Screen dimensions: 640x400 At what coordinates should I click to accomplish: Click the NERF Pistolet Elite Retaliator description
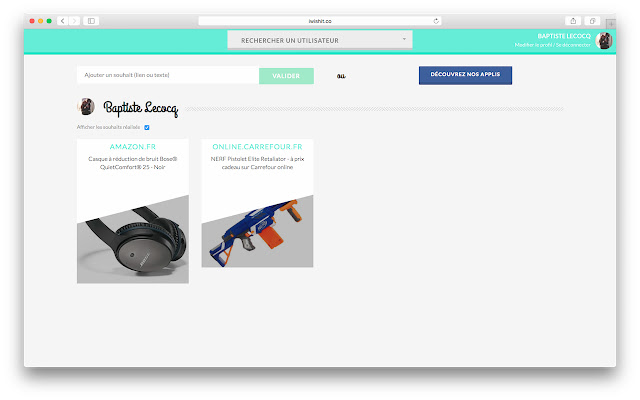point(257,163)
